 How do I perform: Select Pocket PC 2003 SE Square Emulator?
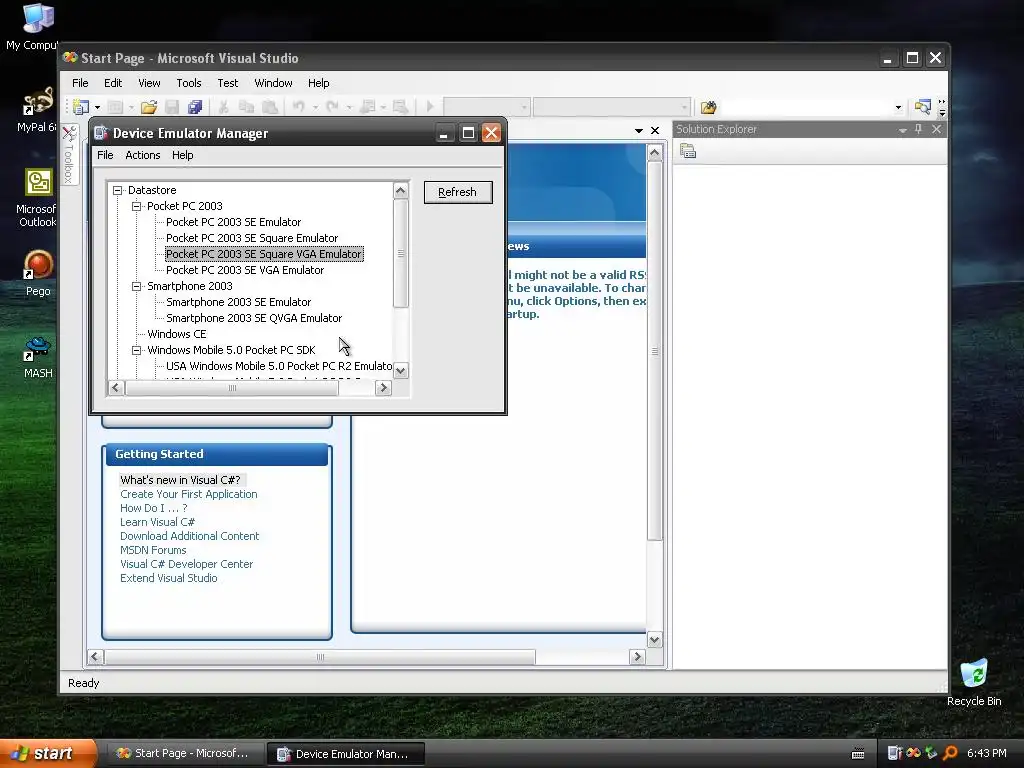[252, 238]
